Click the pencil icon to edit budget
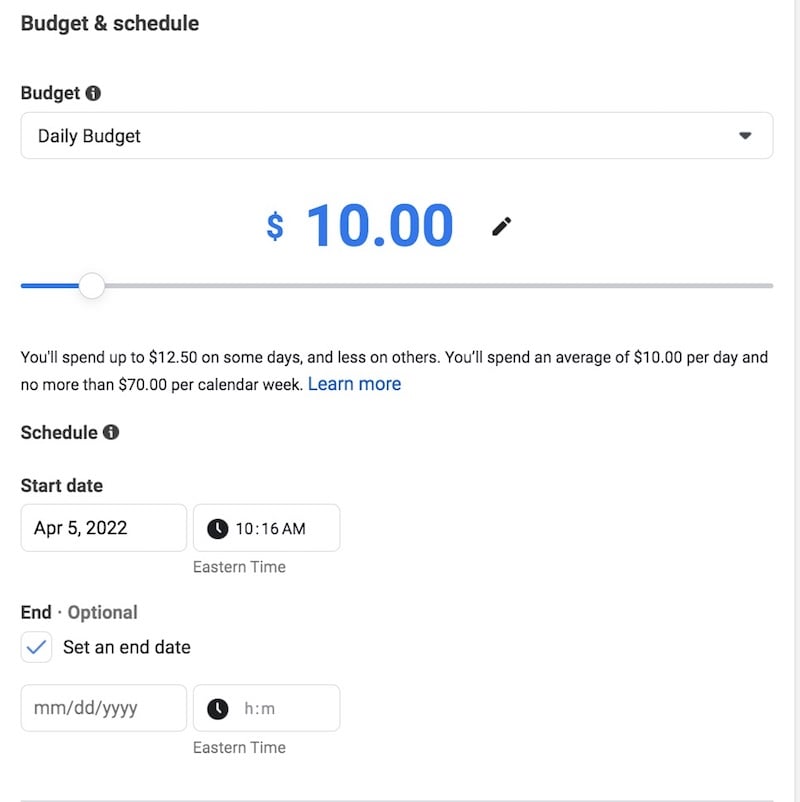This screenshot has width=800, height=802. pos(501,227)
